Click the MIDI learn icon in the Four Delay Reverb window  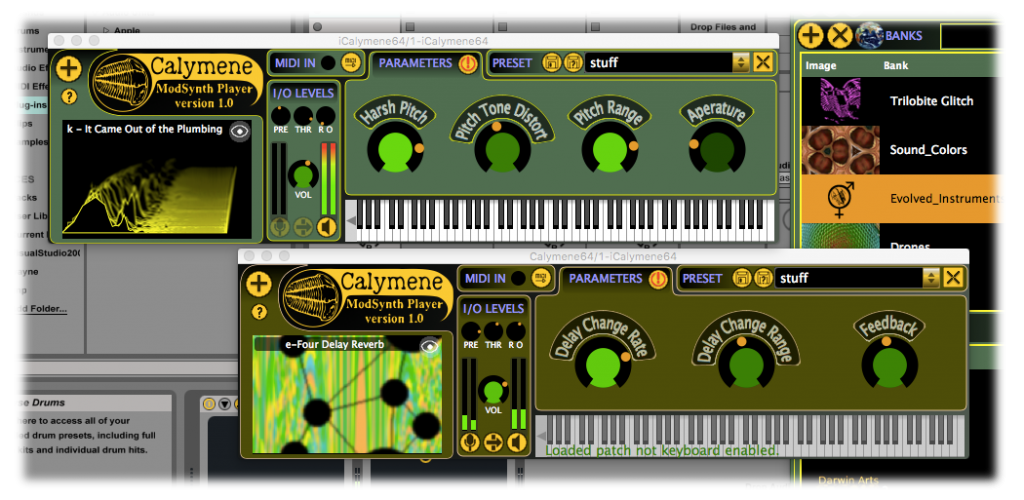[540, 279]
